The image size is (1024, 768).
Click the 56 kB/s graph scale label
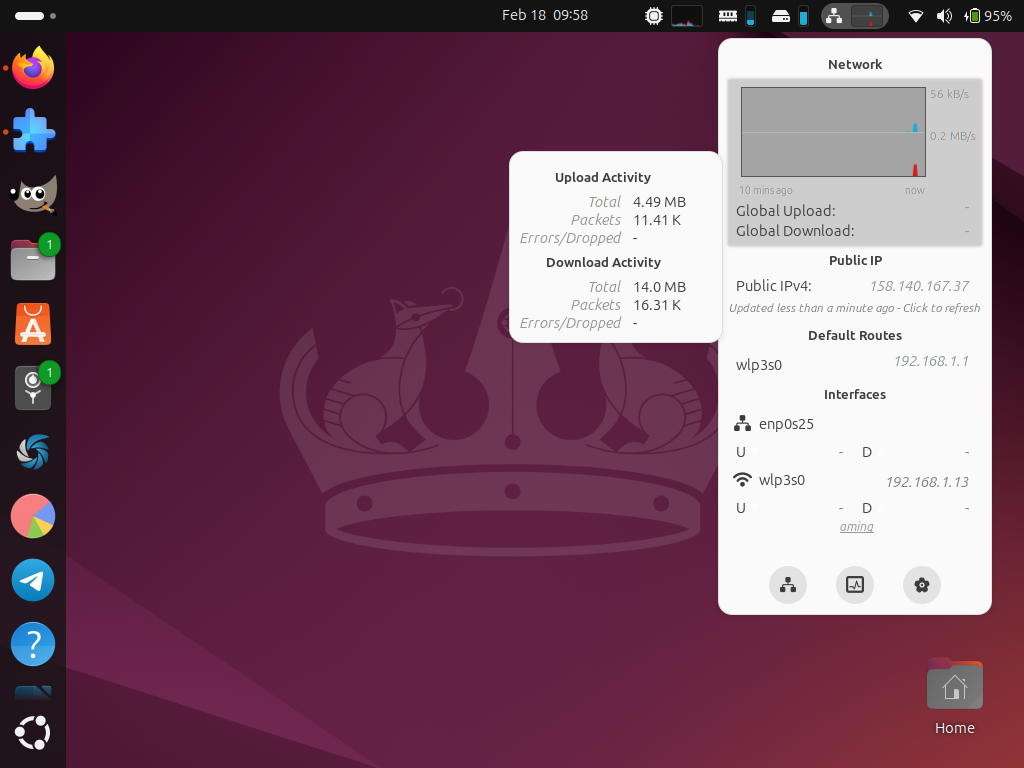click(x=950, y=94)
